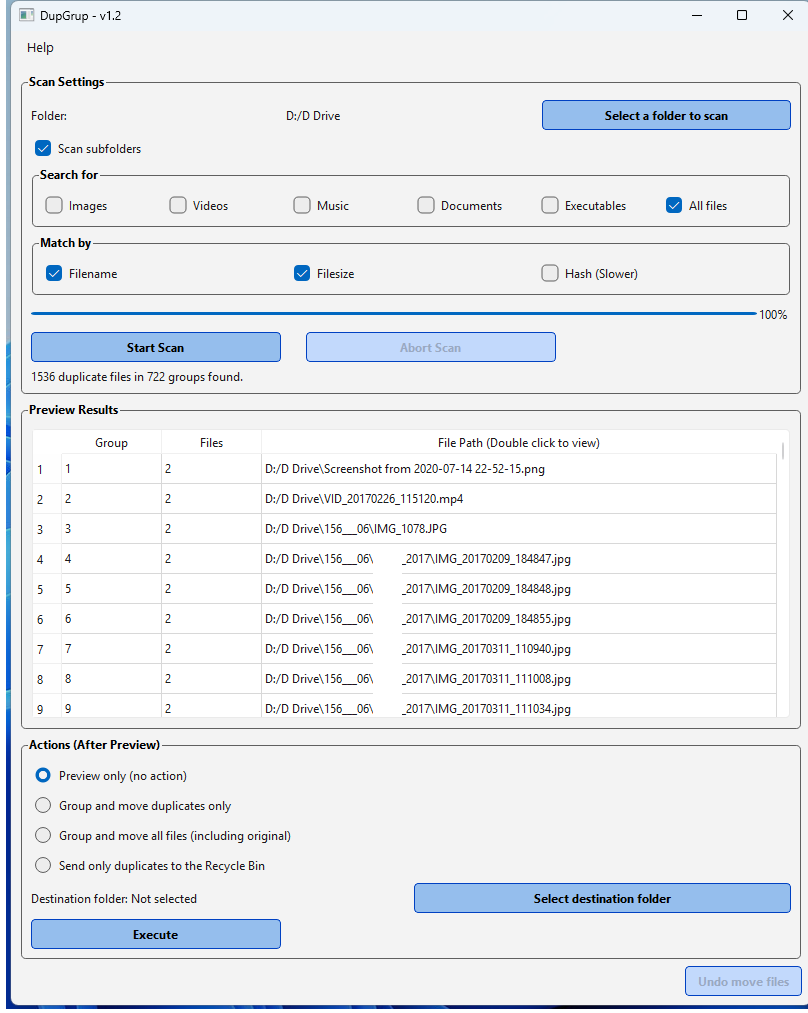808x1013 pixels.
Task: Click the Start Scan button
Action: [x=155, y=346]
